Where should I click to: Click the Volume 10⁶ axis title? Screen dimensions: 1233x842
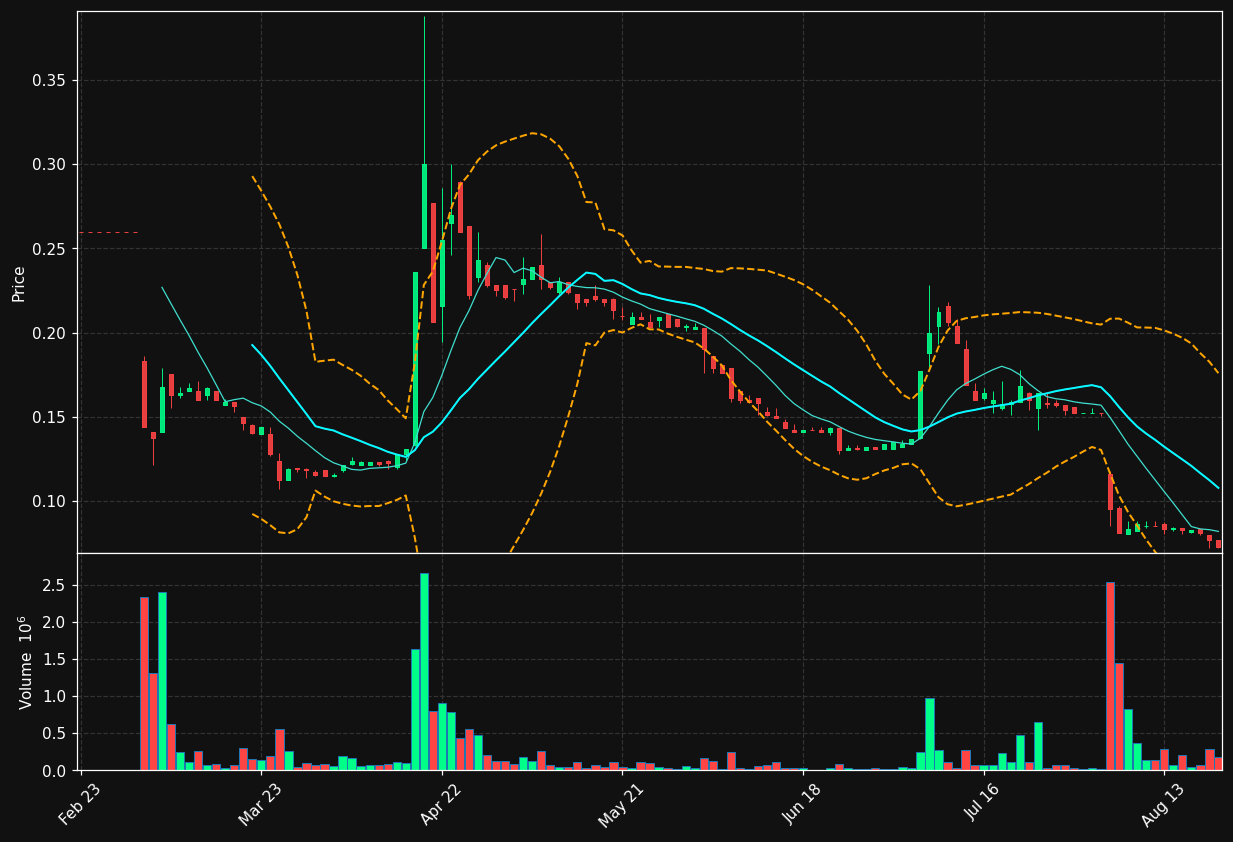click(x=26, y=662)
